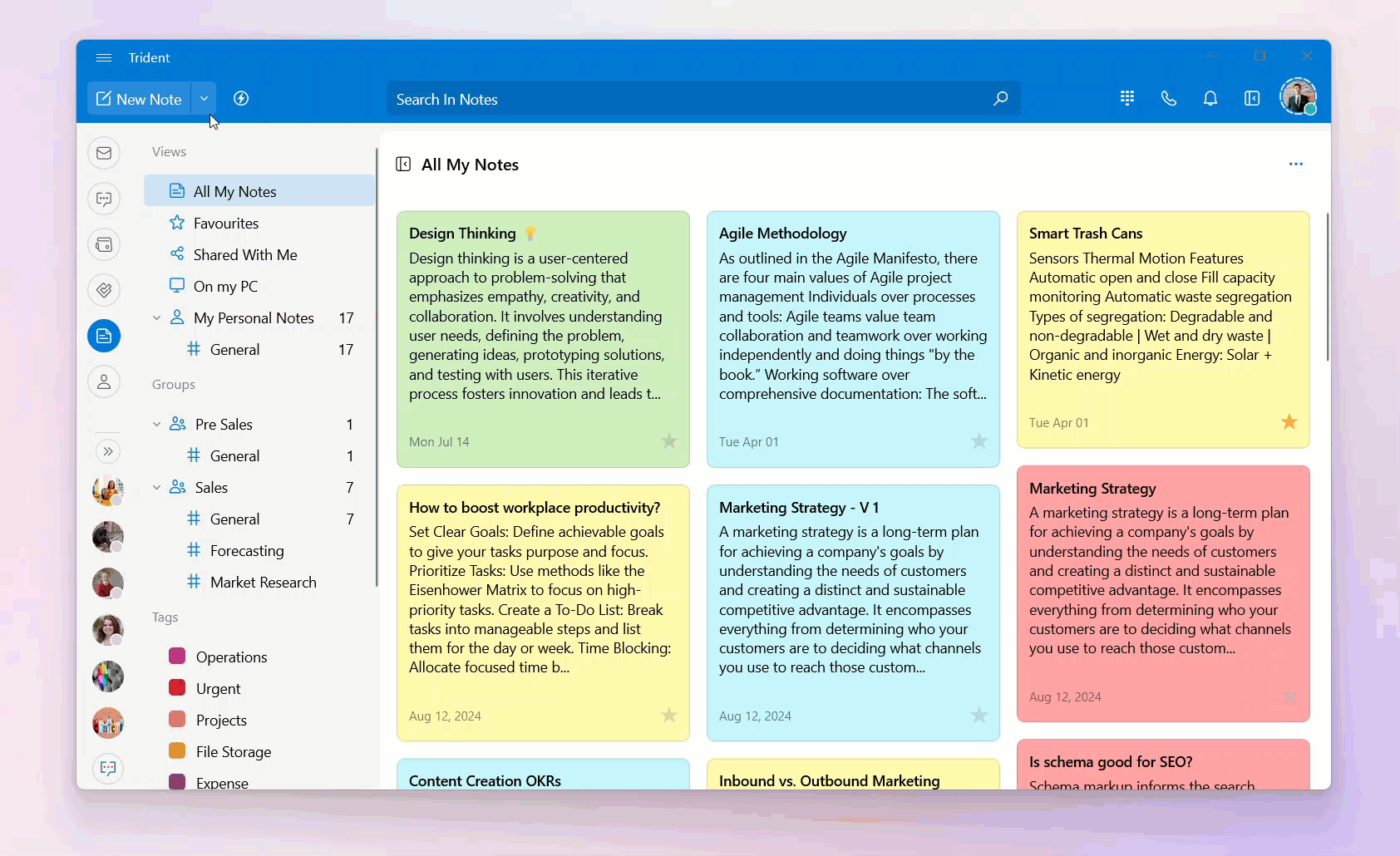The image size is (1400, 856).
Task: Filter by the Urgent tag swatch
Action: (177, 687)
